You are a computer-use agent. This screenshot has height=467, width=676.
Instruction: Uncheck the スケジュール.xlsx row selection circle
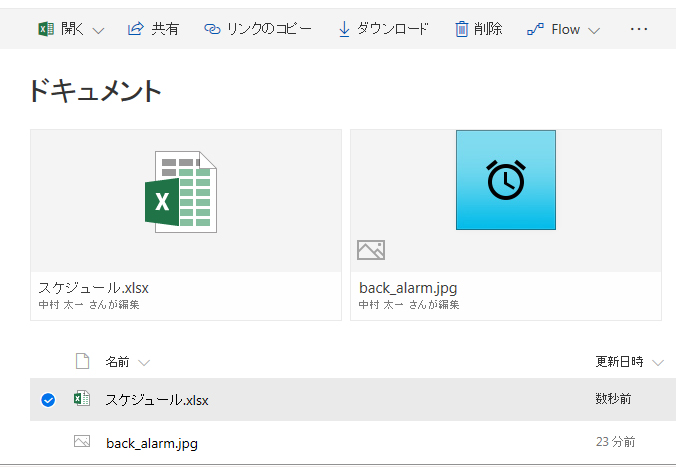click(48, 400)
